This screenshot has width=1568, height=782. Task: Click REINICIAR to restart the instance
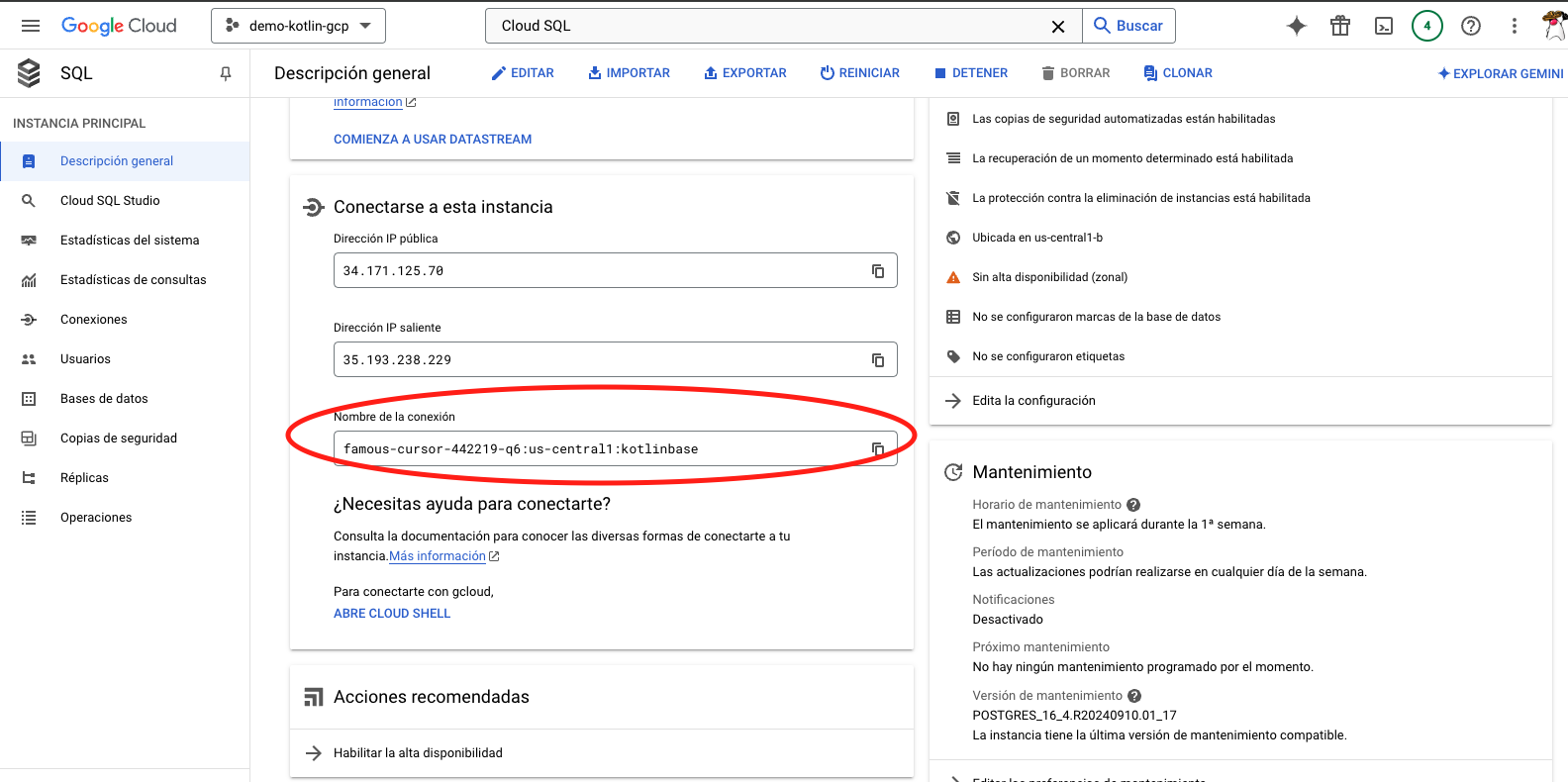click(860, 73)
